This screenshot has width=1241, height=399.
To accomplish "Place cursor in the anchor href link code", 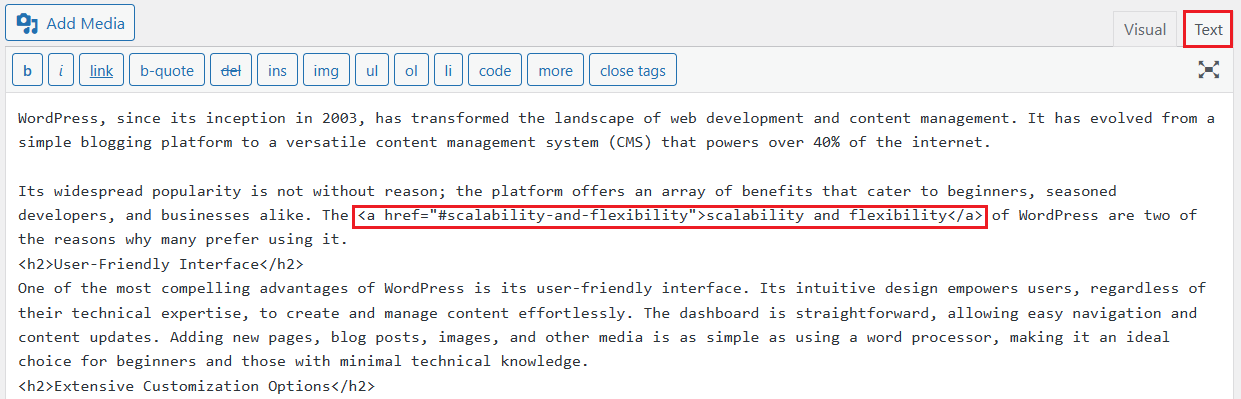I will [x=670, y=215].
